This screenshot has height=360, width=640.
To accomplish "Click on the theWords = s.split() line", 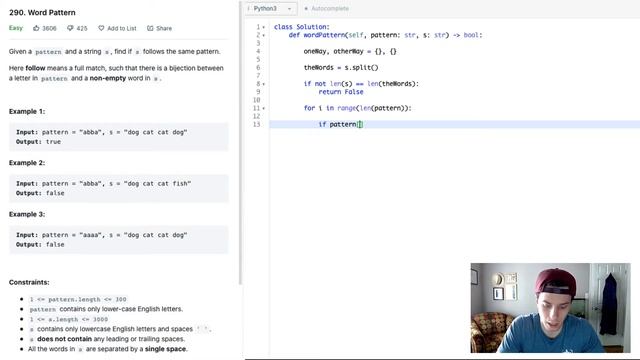I will (341, 67).
